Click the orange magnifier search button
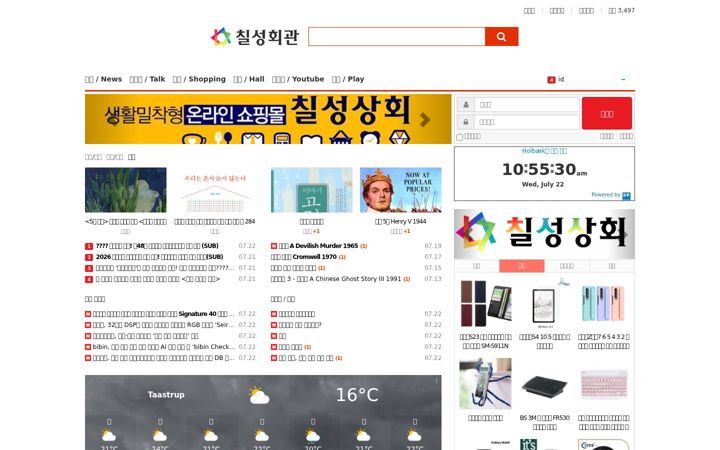 click(501, 37)
